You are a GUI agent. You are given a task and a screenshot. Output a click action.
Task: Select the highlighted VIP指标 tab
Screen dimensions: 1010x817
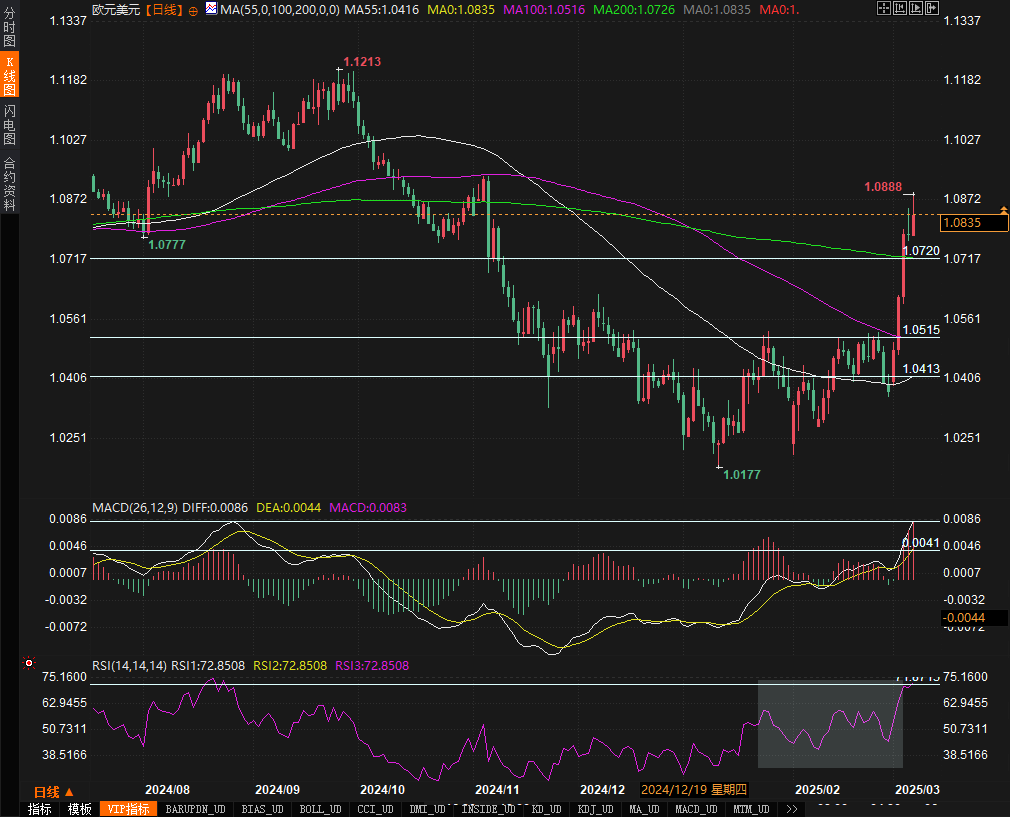[129, 809]
